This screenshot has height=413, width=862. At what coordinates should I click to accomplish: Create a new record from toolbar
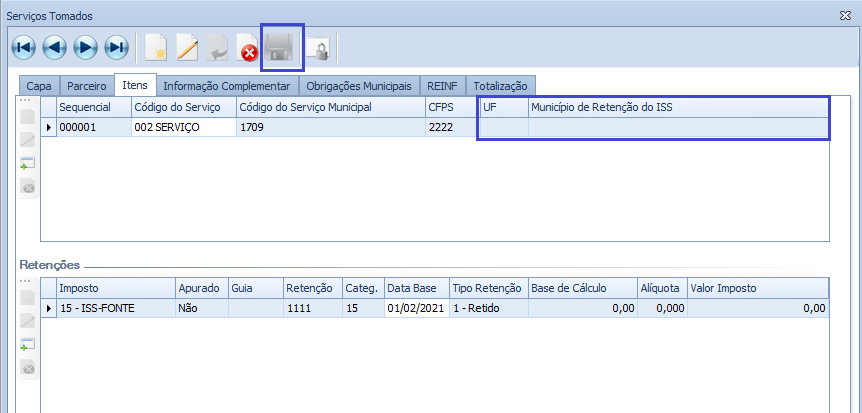(x=156, y=47)
